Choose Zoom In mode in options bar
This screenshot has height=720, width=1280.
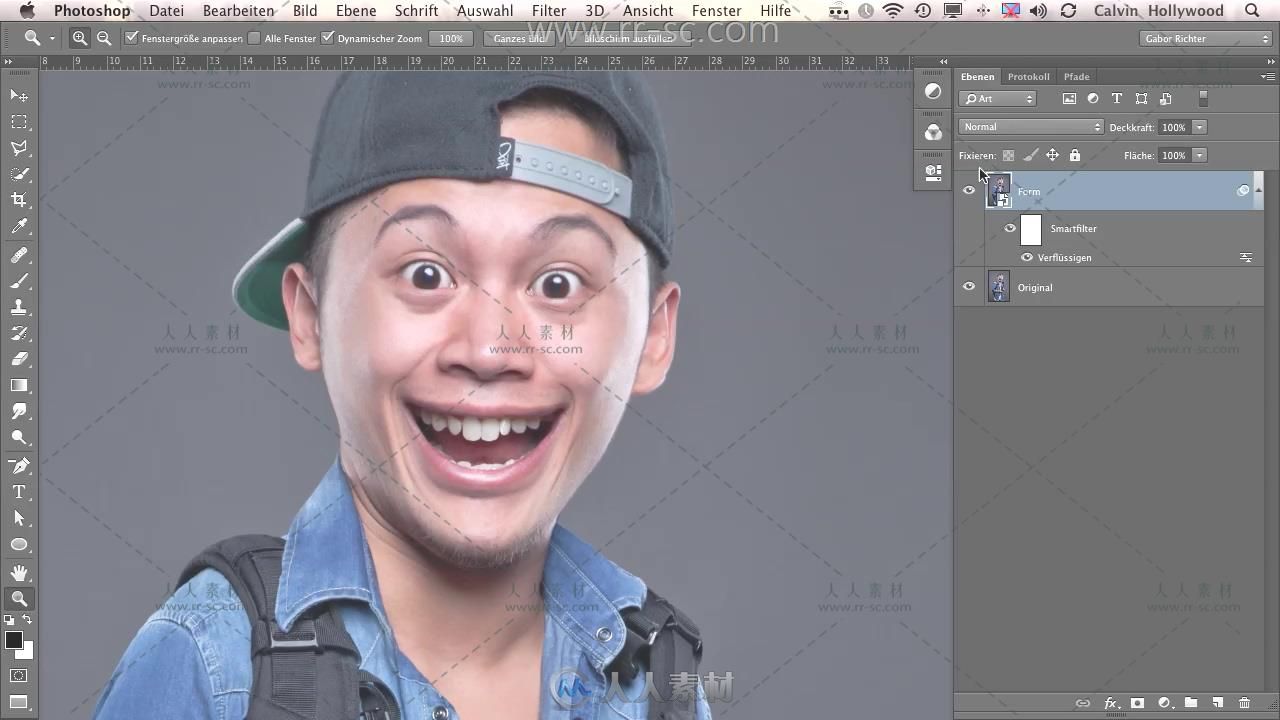click(80, 38)
